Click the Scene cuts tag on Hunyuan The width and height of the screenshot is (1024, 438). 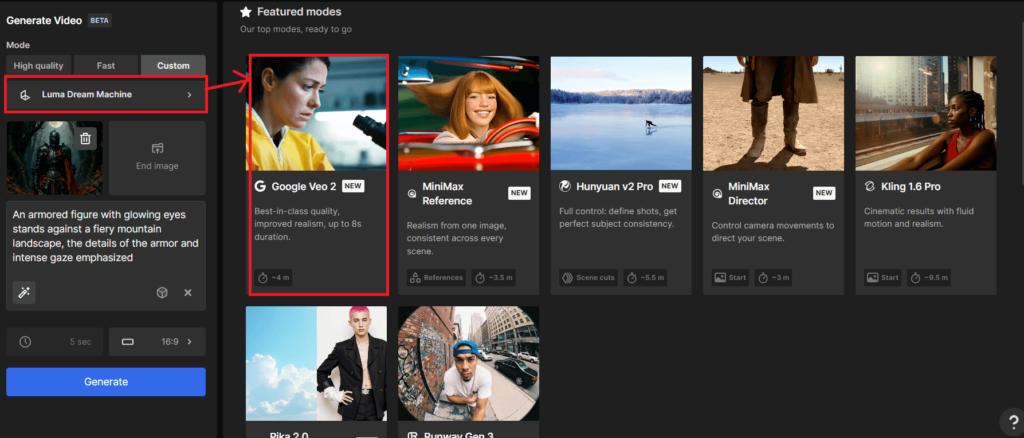click(x=589, y=277)
